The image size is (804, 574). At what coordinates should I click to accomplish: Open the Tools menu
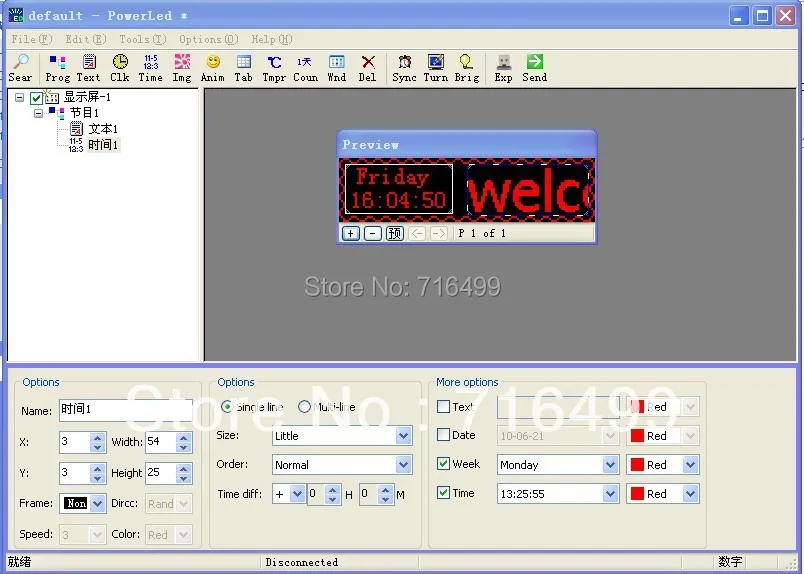click(x=142, y=39)
